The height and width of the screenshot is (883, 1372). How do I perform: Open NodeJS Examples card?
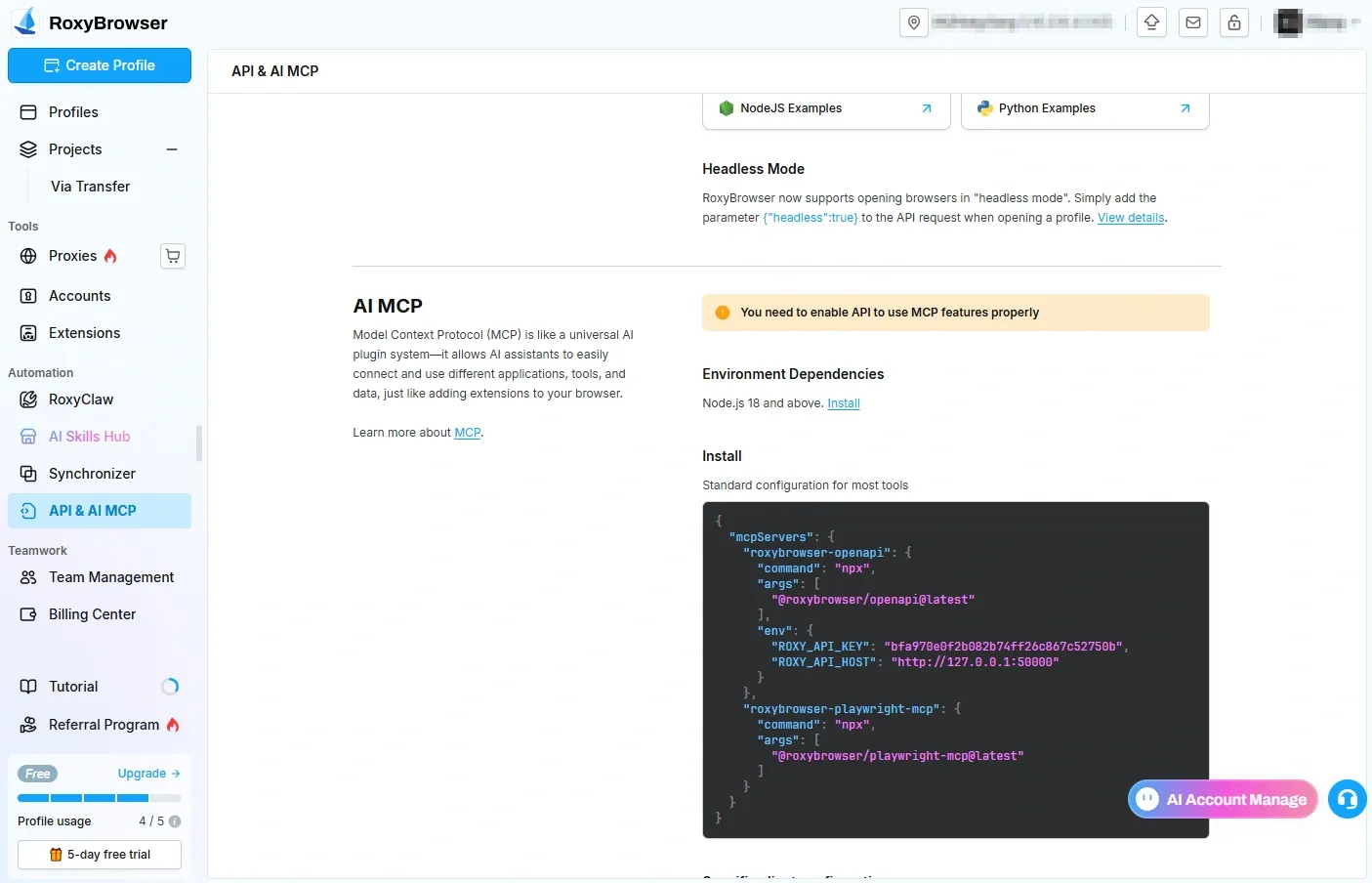826,108
